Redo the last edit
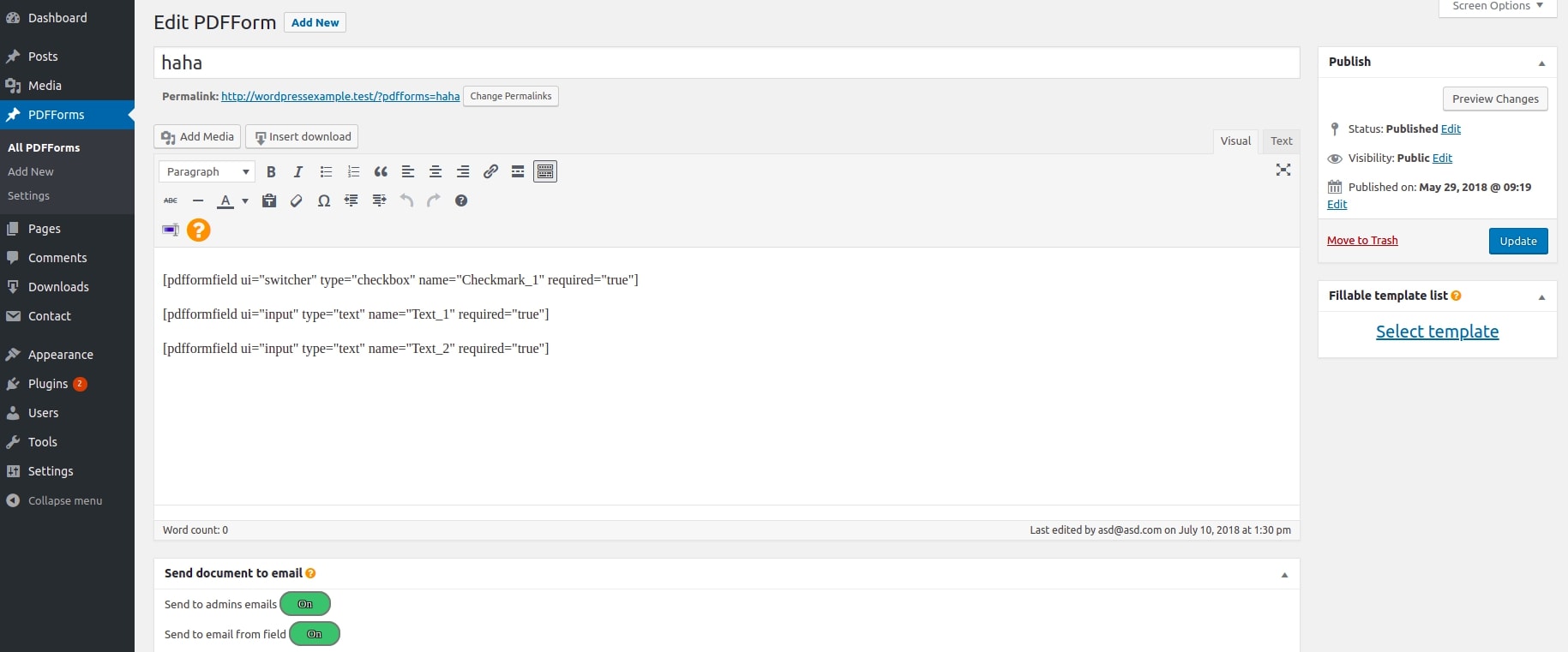This screenshot has height=652, width=1568. tap(434, 200)
